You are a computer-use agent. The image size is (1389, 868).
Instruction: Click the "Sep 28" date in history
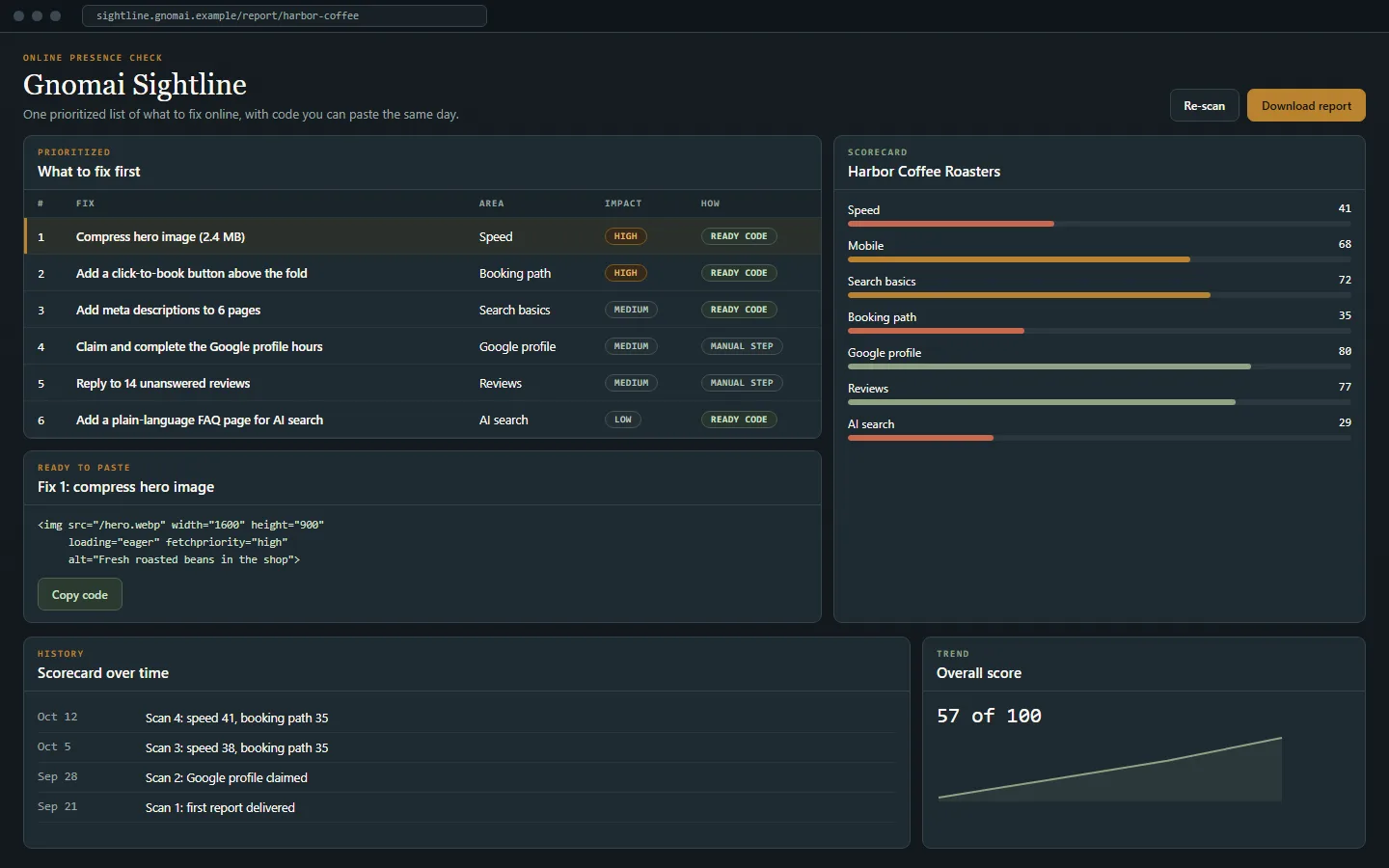click(x=58, y=776)
